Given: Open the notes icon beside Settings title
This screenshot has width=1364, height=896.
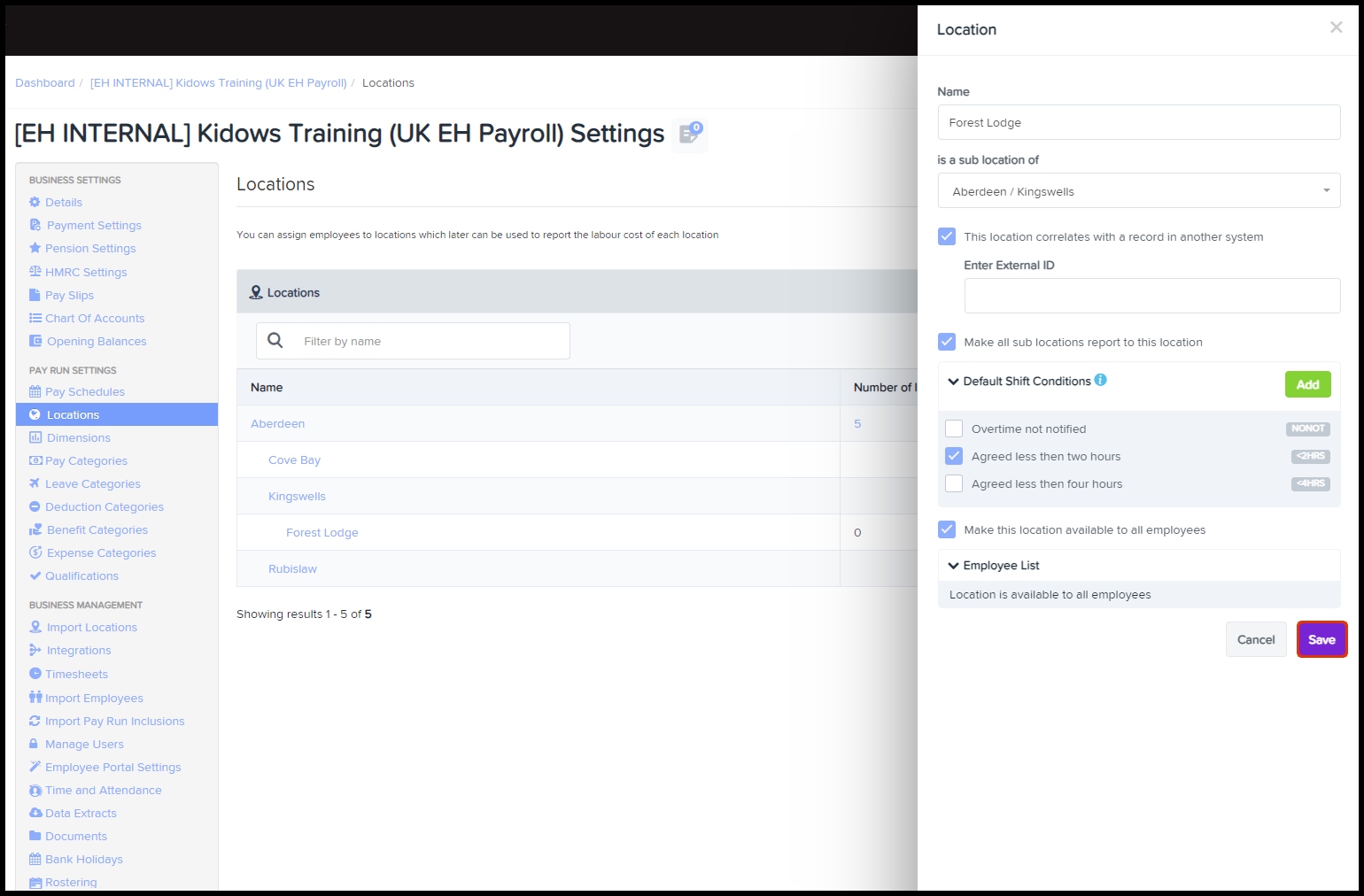Looking at the screenshot, I should point(690,134).
